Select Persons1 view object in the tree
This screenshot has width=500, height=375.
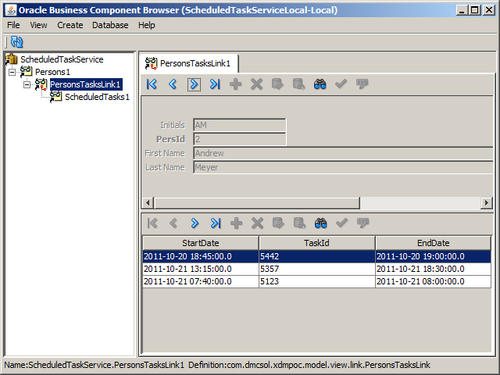[52, 72]
